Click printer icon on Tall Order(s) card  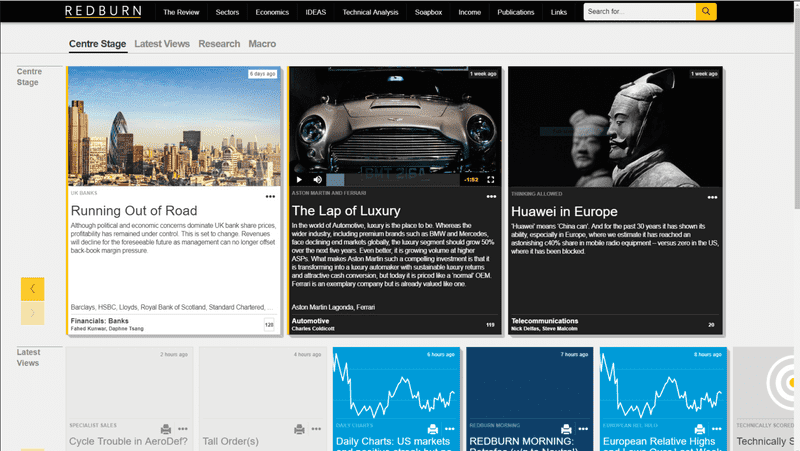(x=299, y=429)
